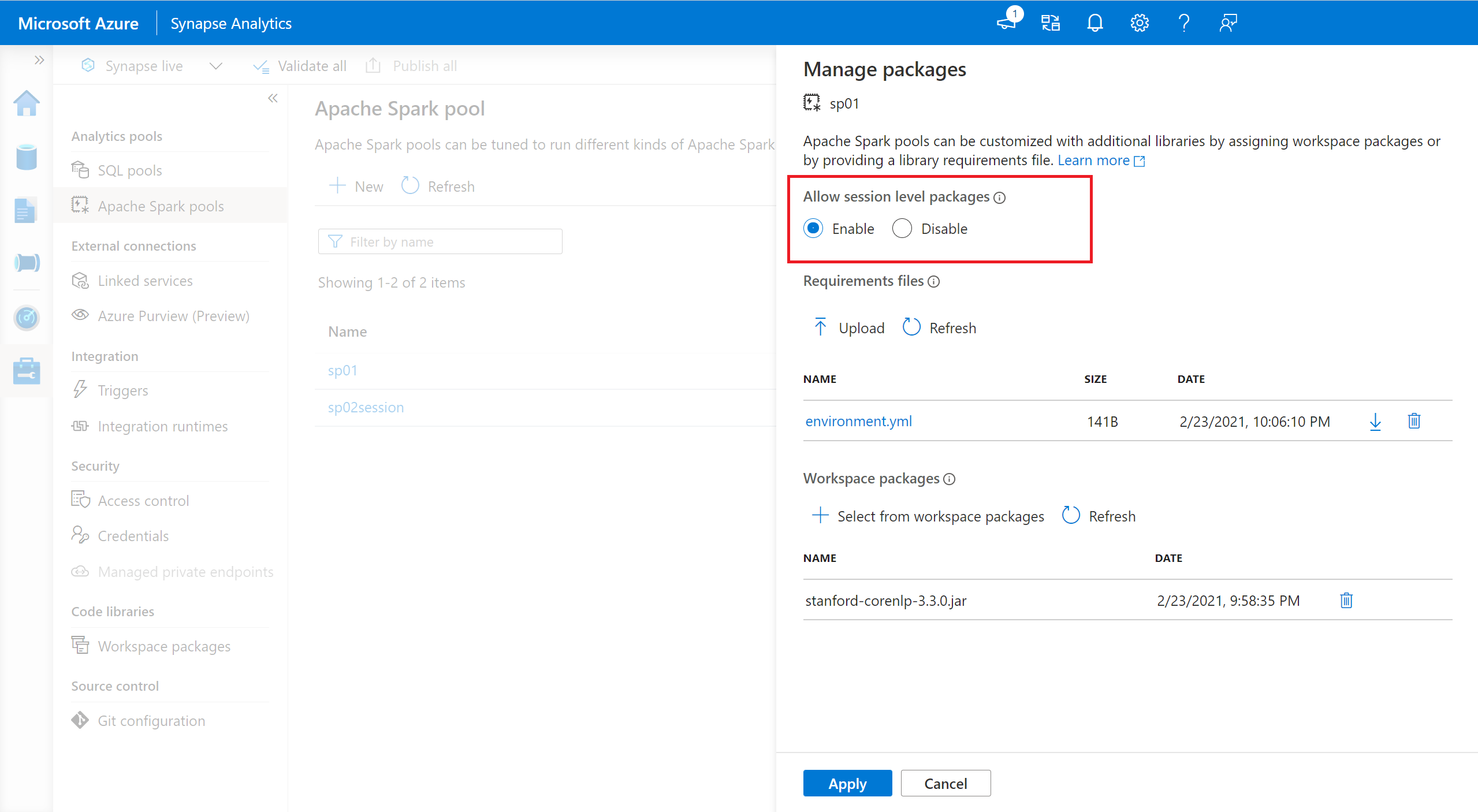Click the Cancel button
Viewport: 1478px width, 812px height.
click(945, 783)
